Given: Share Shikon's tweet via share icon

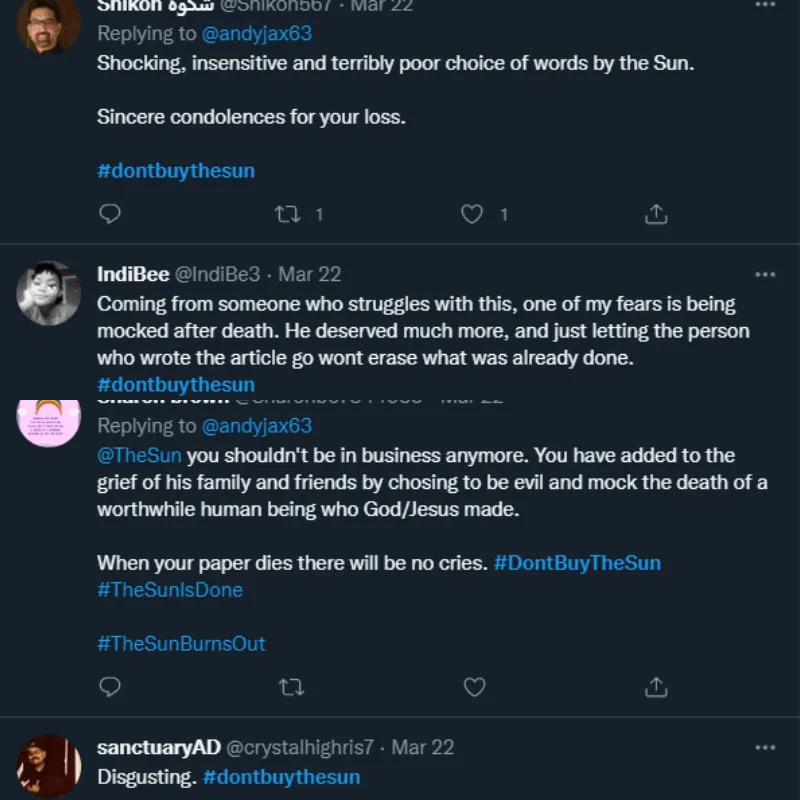Looking at the screenshot, I should click(656, 214).
